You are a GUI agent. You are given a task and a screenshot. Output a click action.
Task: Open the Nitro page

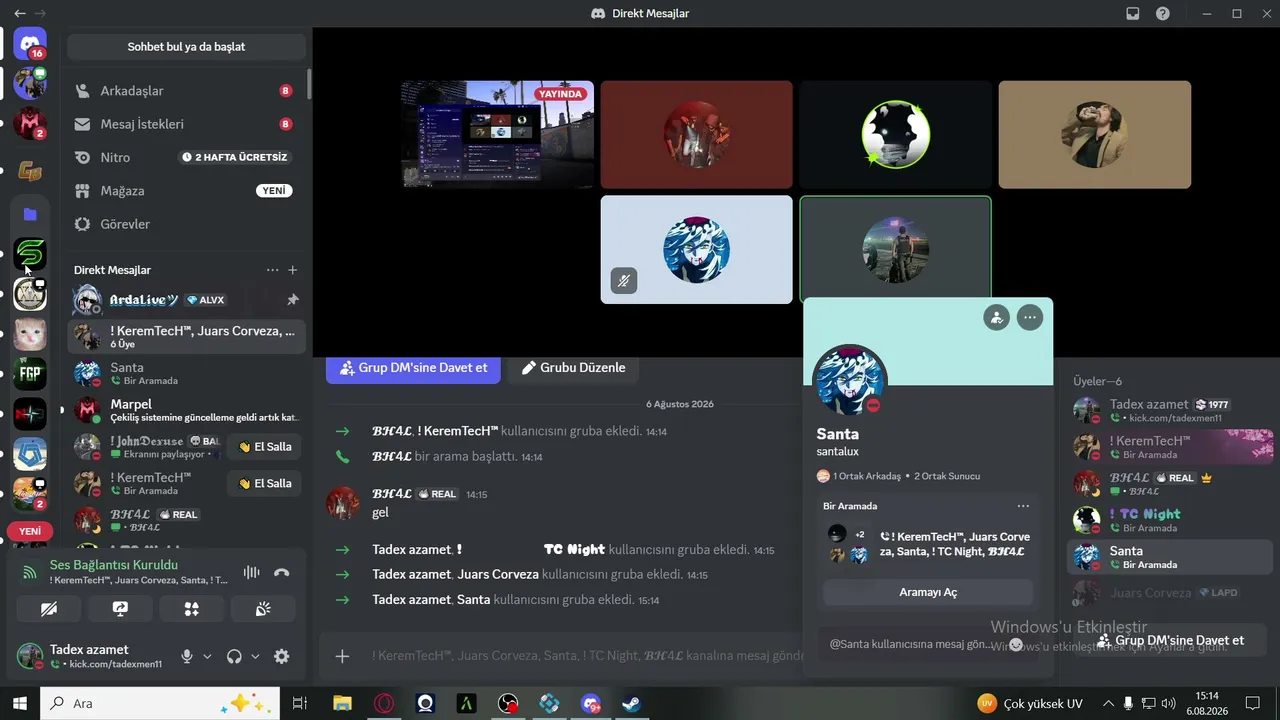(x=186, y=157)
